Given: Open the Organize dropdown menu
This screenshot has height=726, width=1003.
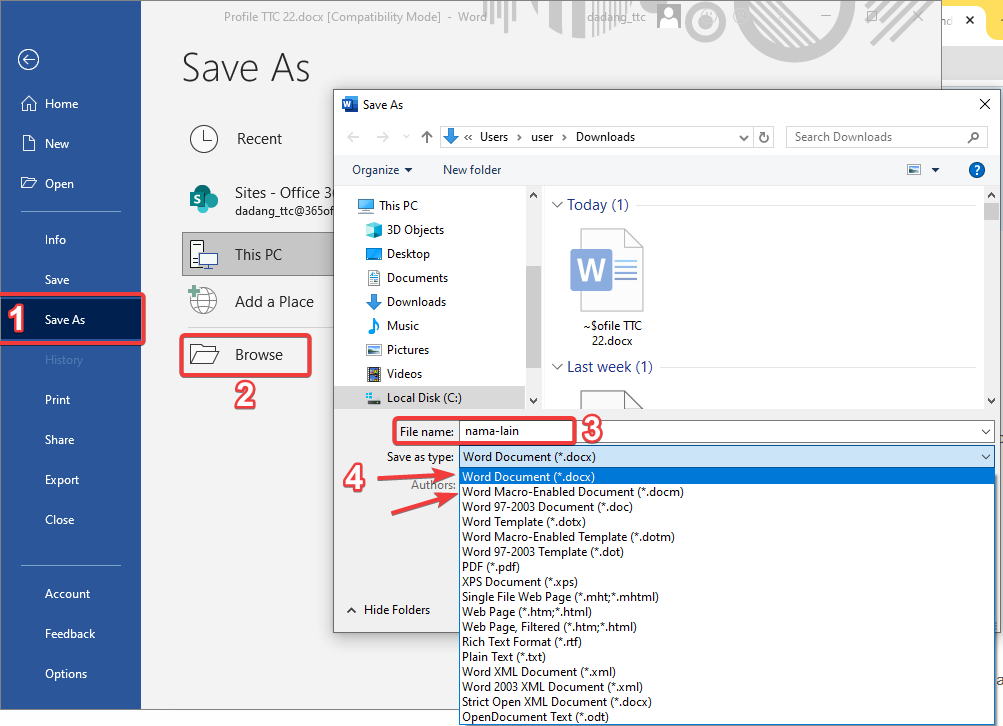Looking at the screenshot, I should (x=382, y=170).
